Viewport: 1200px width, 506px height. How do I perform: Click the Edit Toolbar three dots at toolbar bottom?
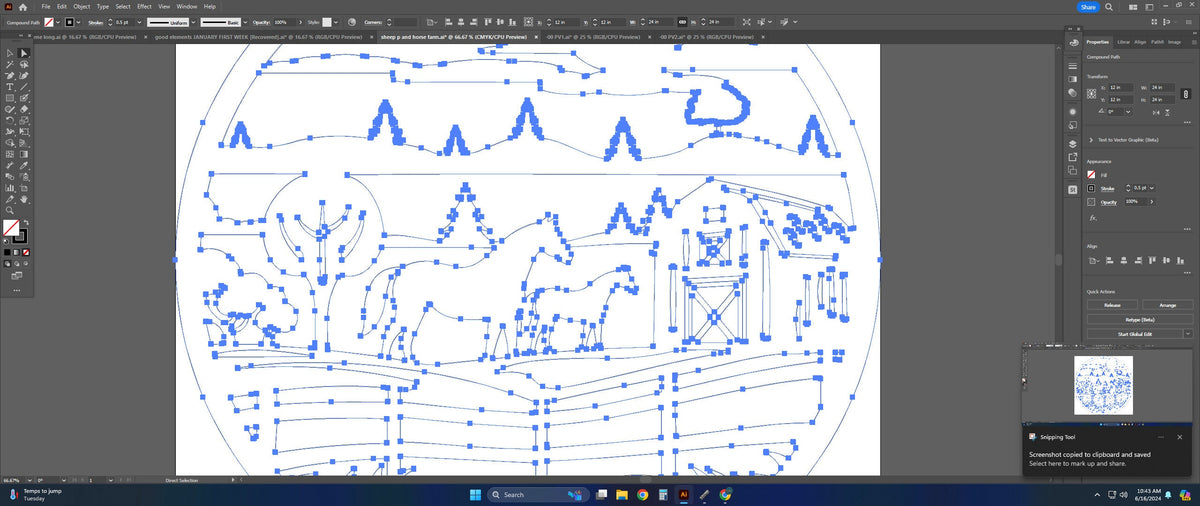point(17,290)
